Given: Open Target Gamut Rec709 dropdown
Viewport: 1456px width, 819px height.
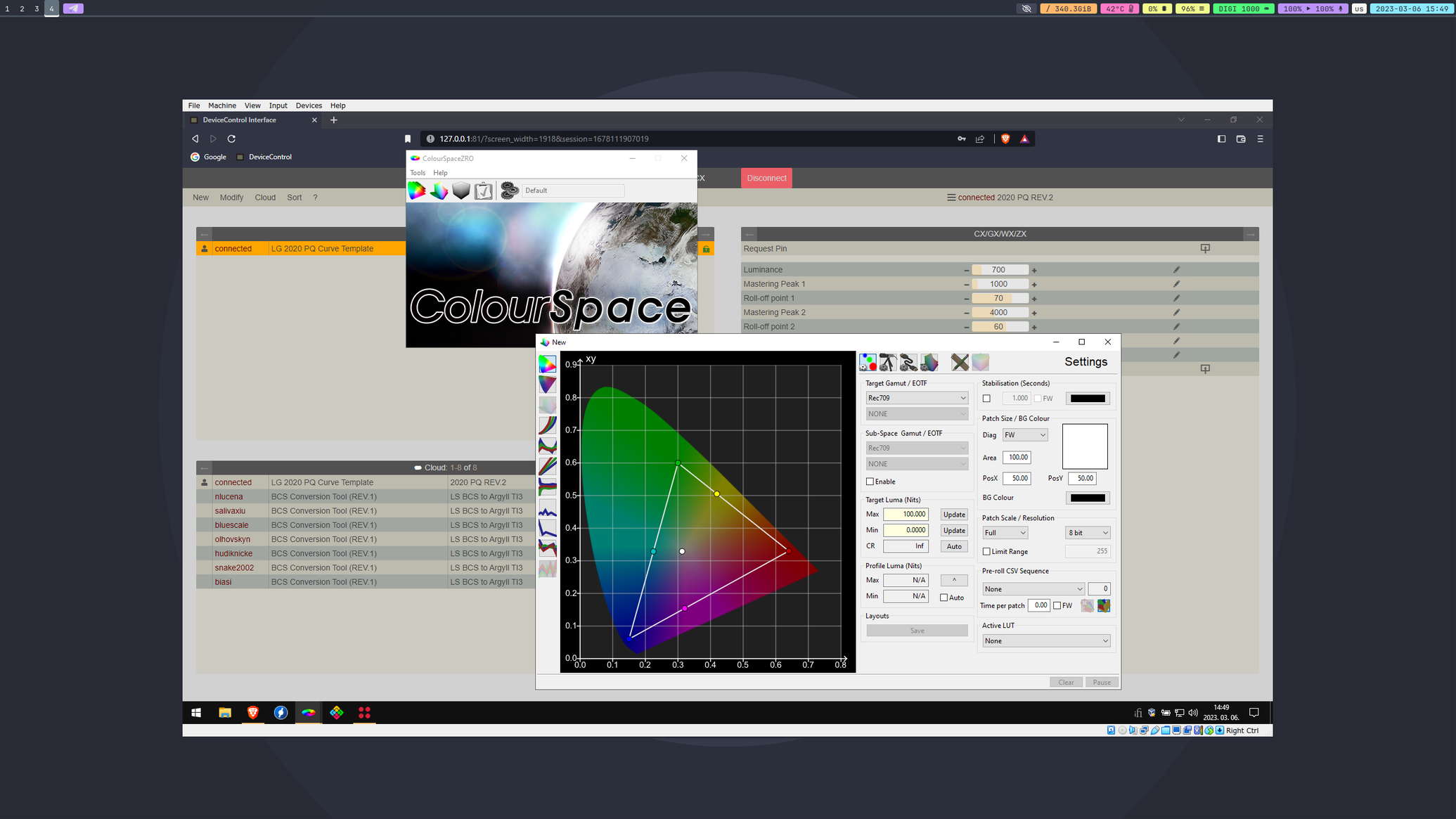Looking at the screenshot, I should click(917, 398).
